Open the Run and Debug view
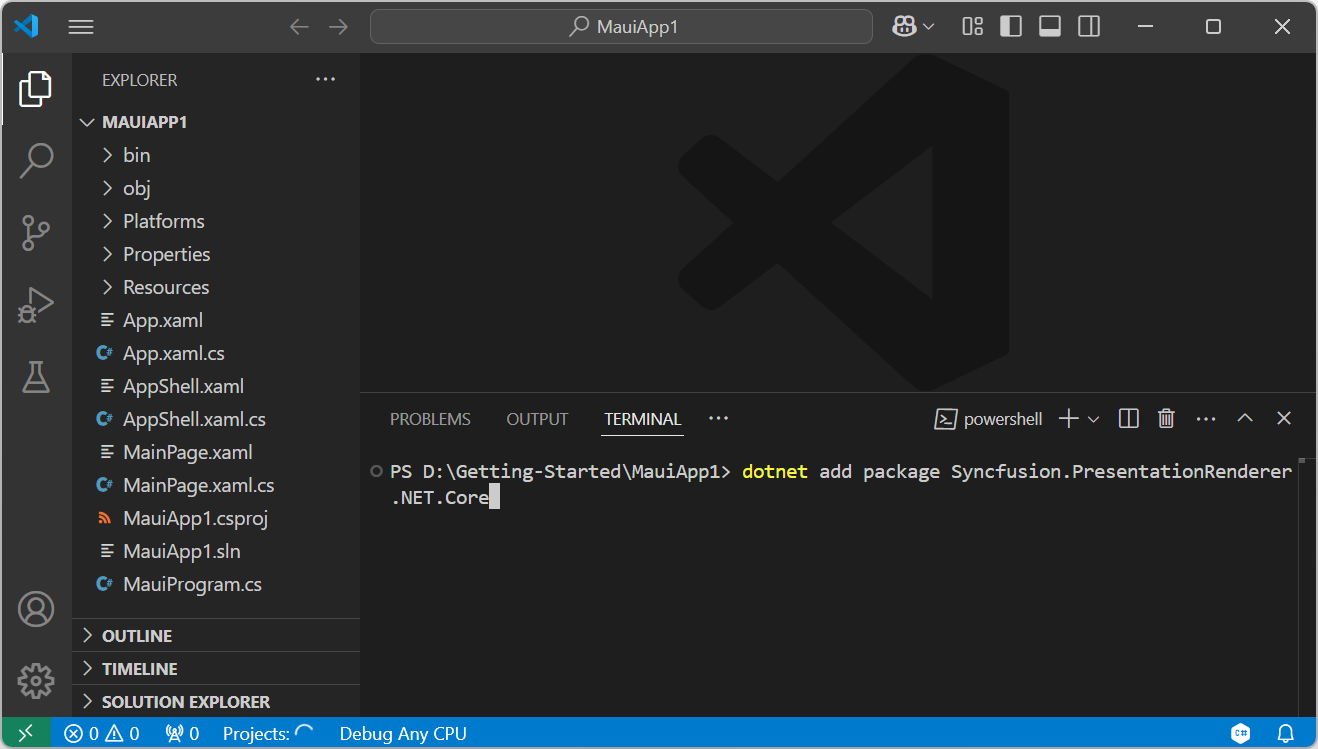 (36, 305)
